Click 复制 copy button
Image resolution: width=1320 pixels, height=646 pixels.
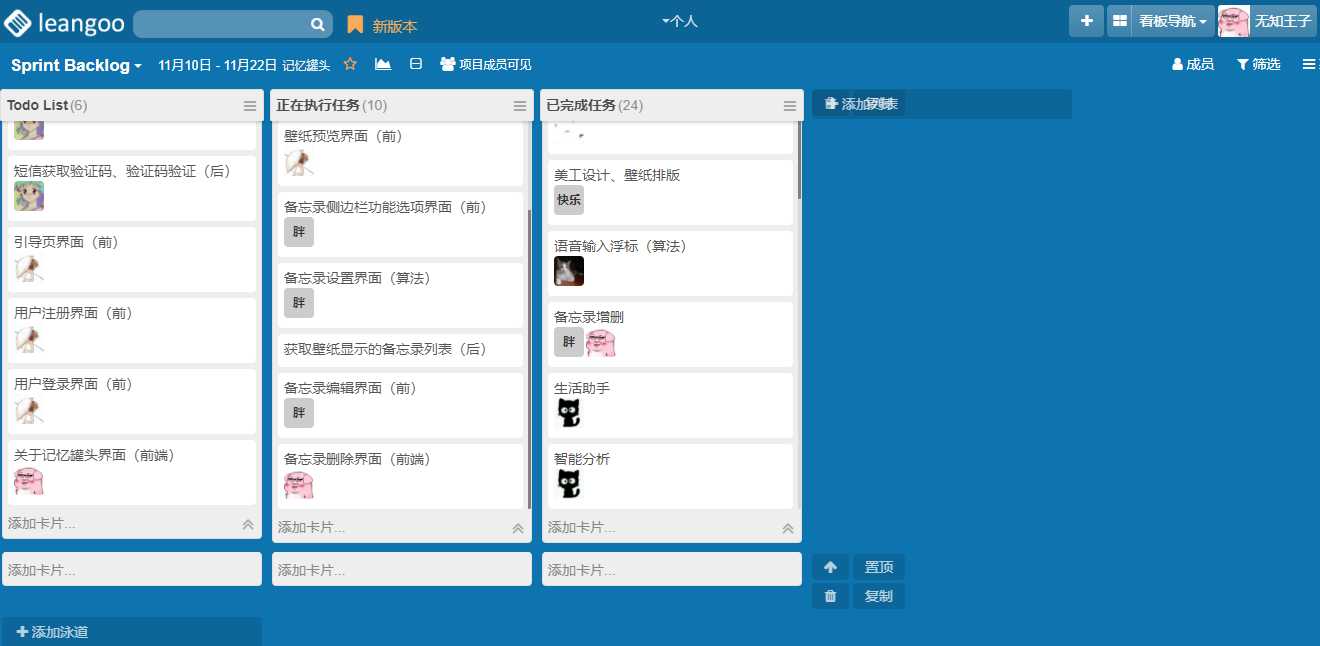pos(879,596)
